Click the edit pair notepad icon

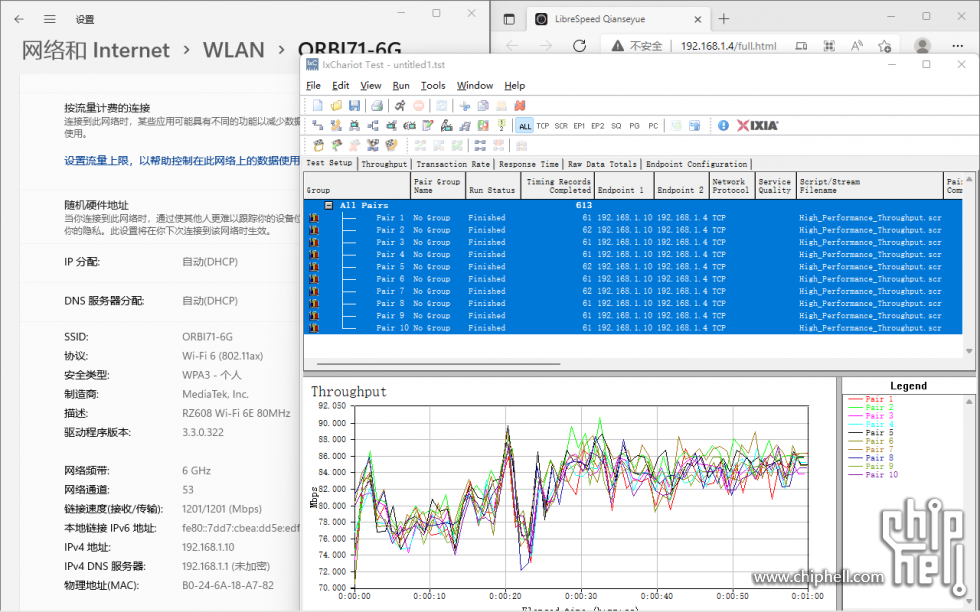[x=428, y=126]
